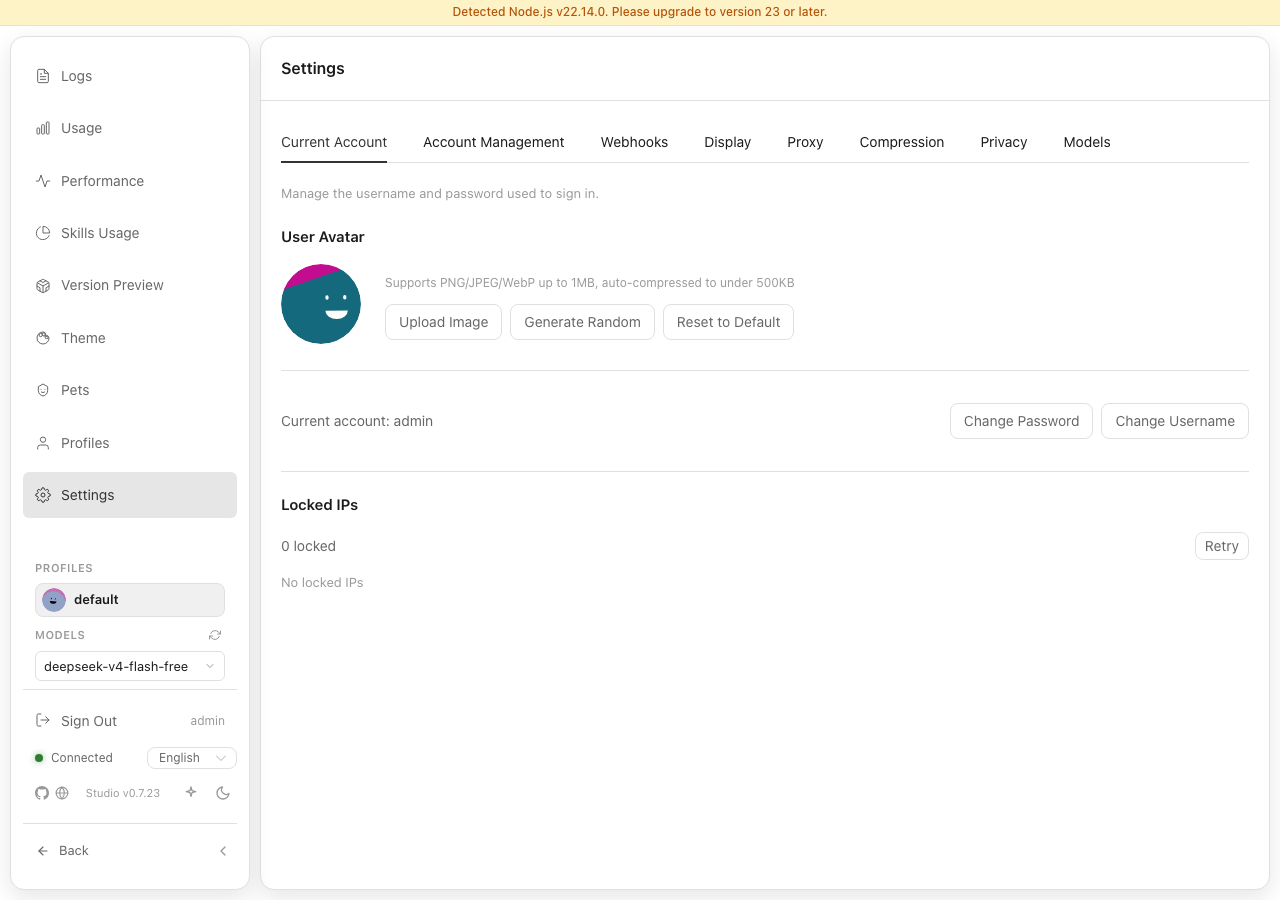Click the Retry button for locked IPs

pos(1222,546)
